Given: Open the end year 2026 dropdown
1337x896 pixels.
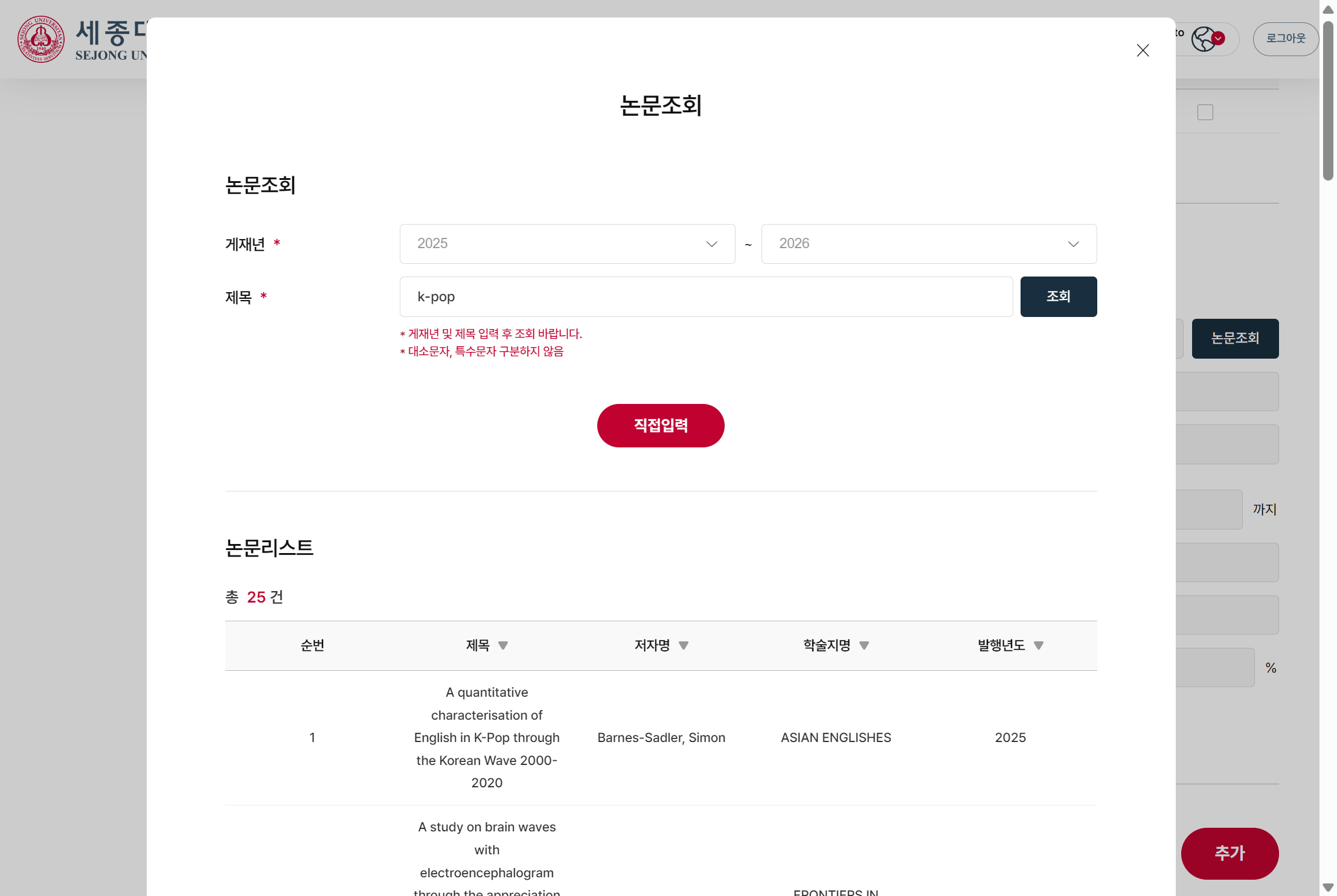Looking at the screenshot, I should [929, 244].
